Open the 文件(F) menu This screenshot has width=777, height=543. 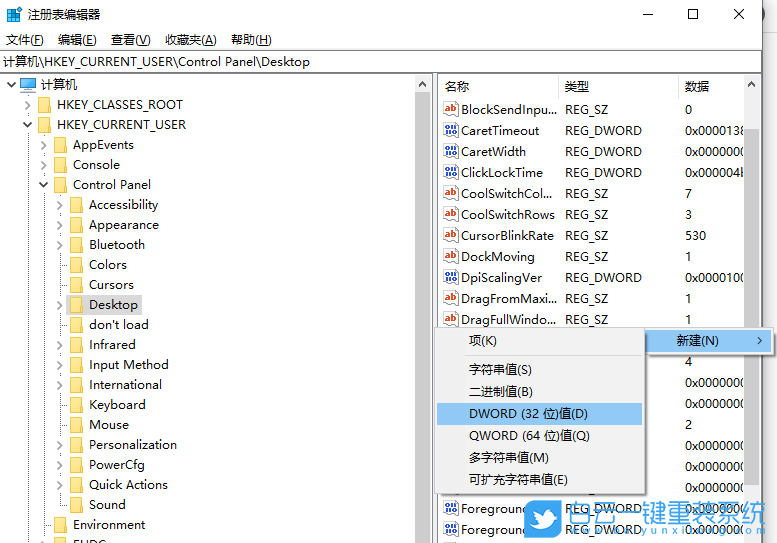click(25, 40)
